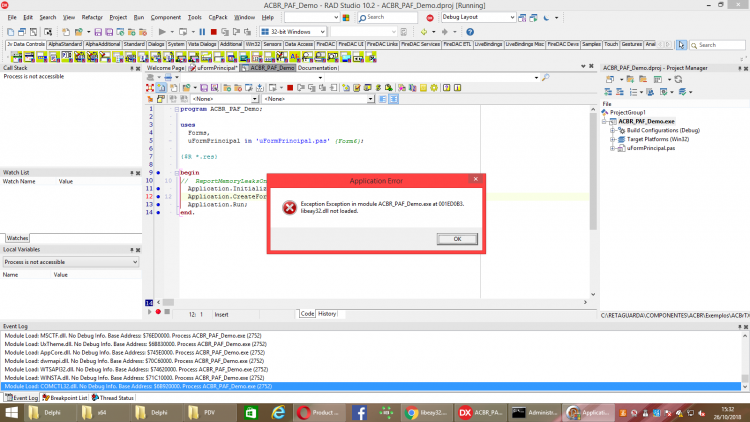Pause the running program
The height and width of the screenshot is (422, 750).
click(x=202, y=32)
